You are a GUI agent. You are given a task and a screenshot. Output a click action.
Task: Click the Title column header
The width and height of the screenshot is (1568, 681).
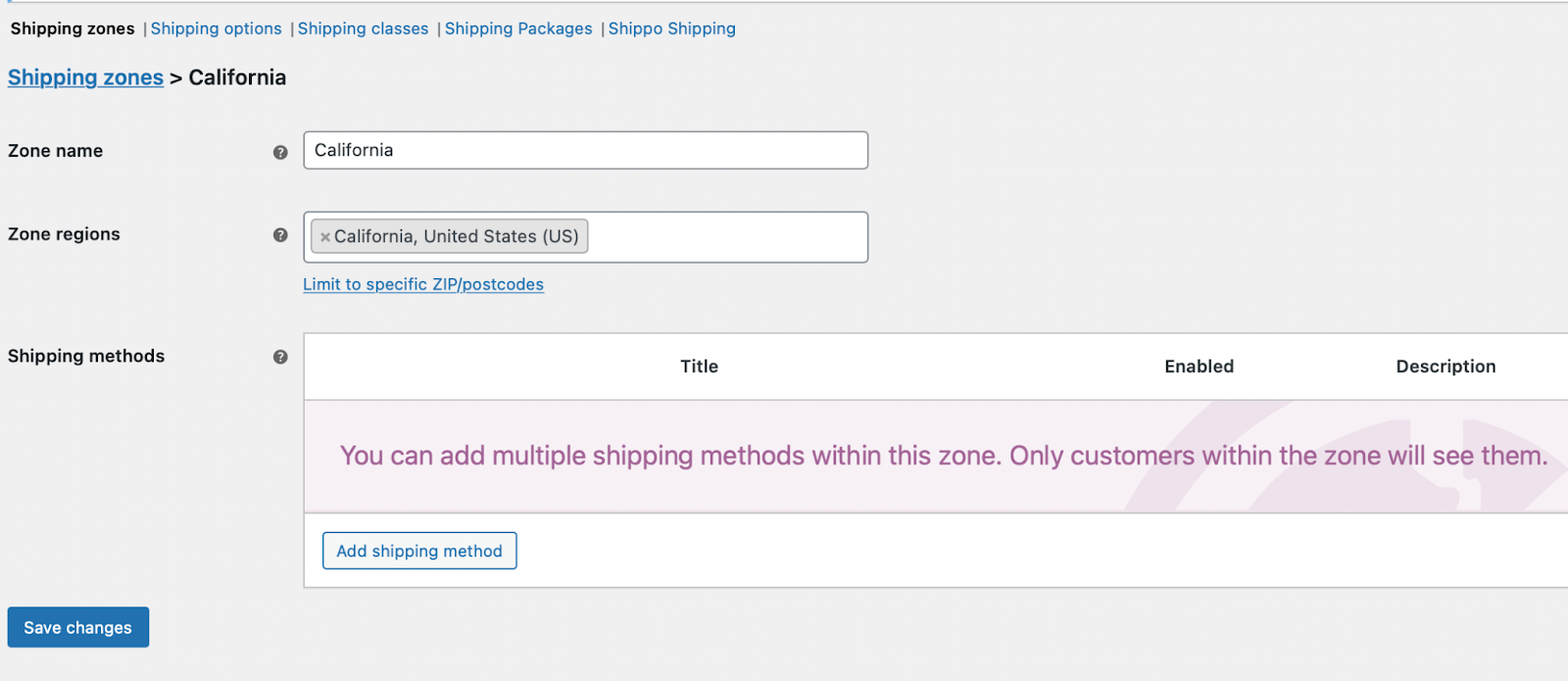699,366
